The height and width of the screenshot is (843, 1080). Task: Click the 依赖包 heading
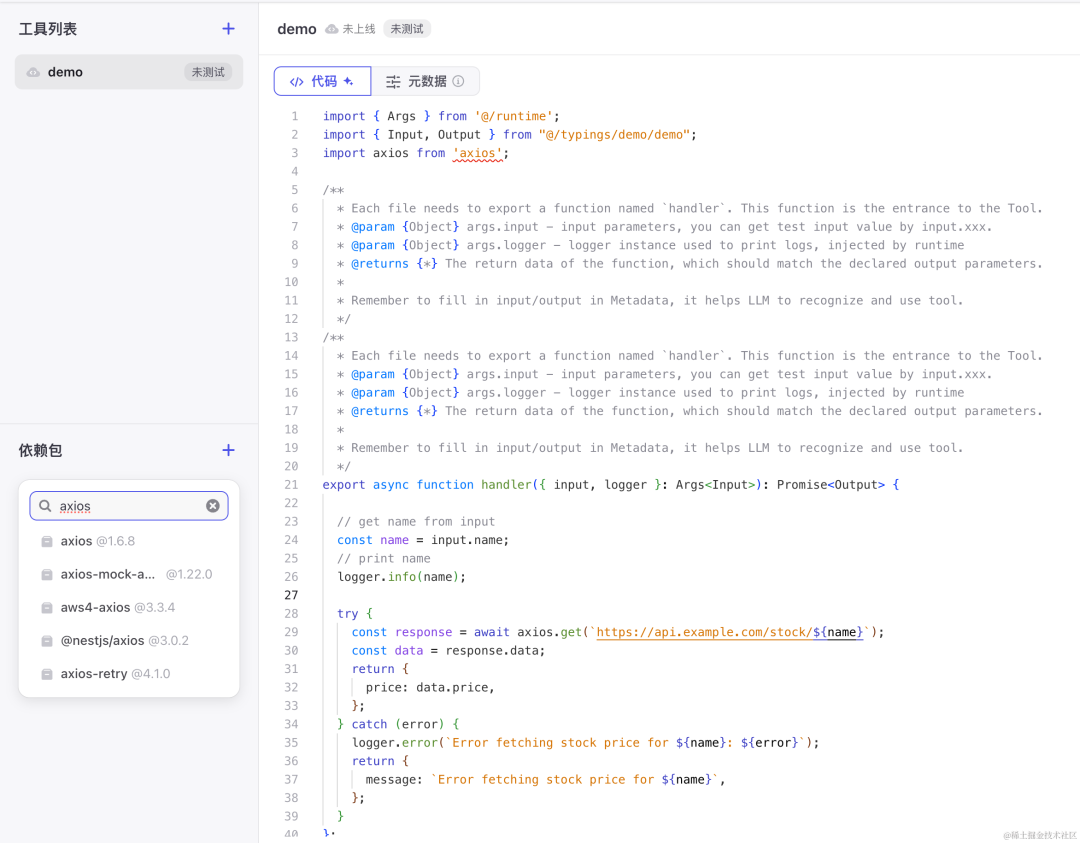(x=41, y=450)
